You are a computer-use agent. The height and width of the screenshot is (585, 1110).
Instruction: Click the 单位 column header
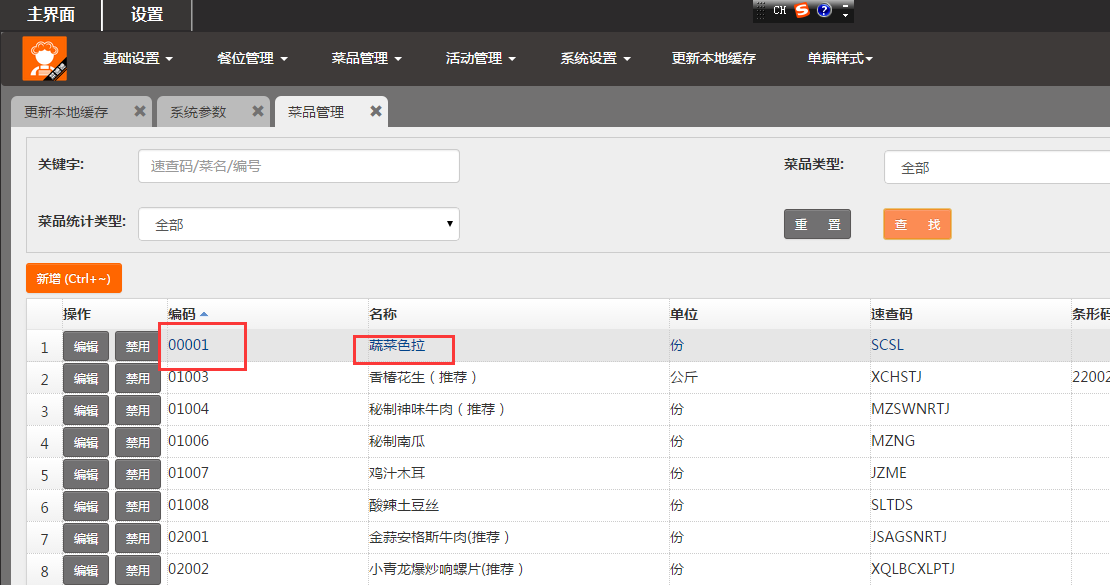(684, 314)
